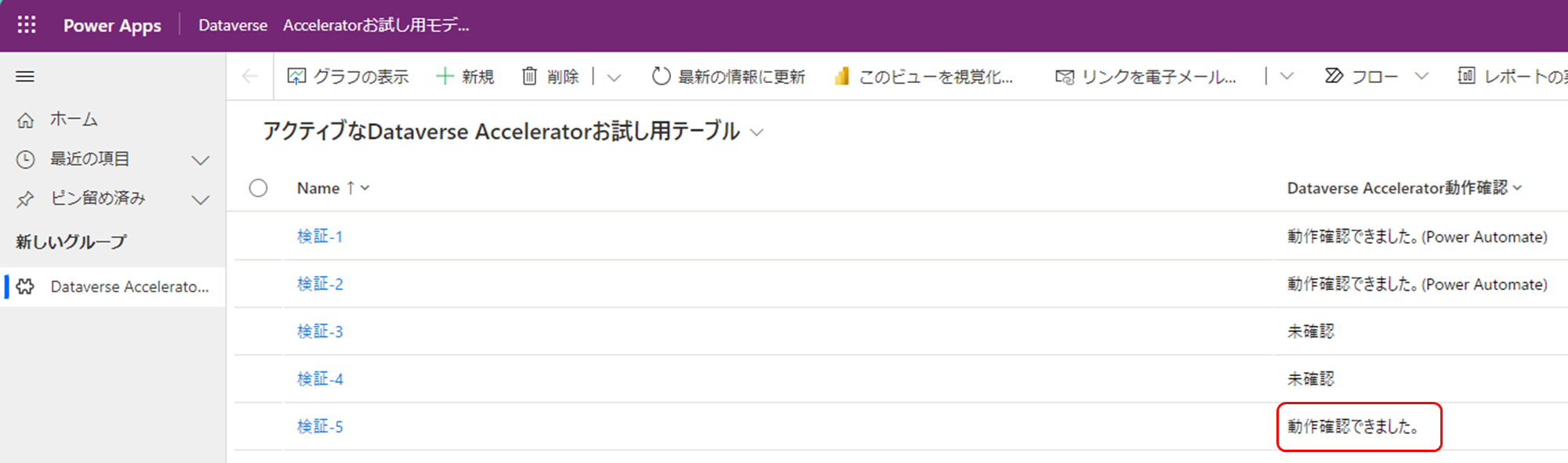Click 検証-1 status cell text 動作確認できました。(Power Automate)

pos(1417,237)
